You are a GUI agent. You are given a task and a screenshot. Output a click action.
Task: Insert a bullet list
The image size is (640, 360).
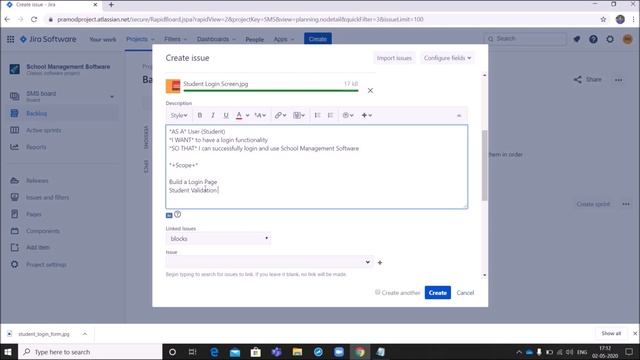click(317, 116)
